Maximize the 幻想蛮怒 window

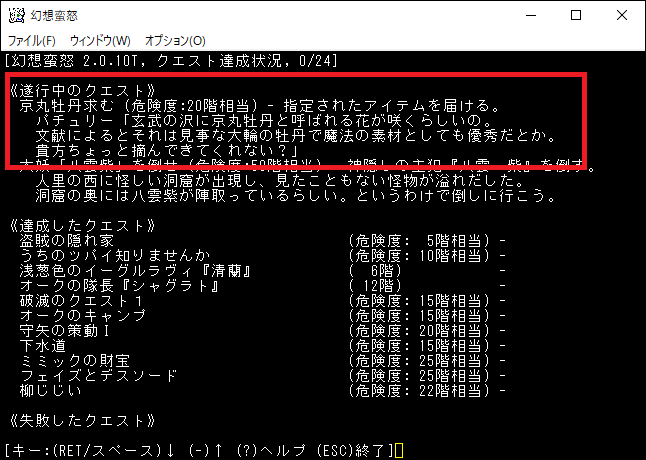[x=576, y=17]
